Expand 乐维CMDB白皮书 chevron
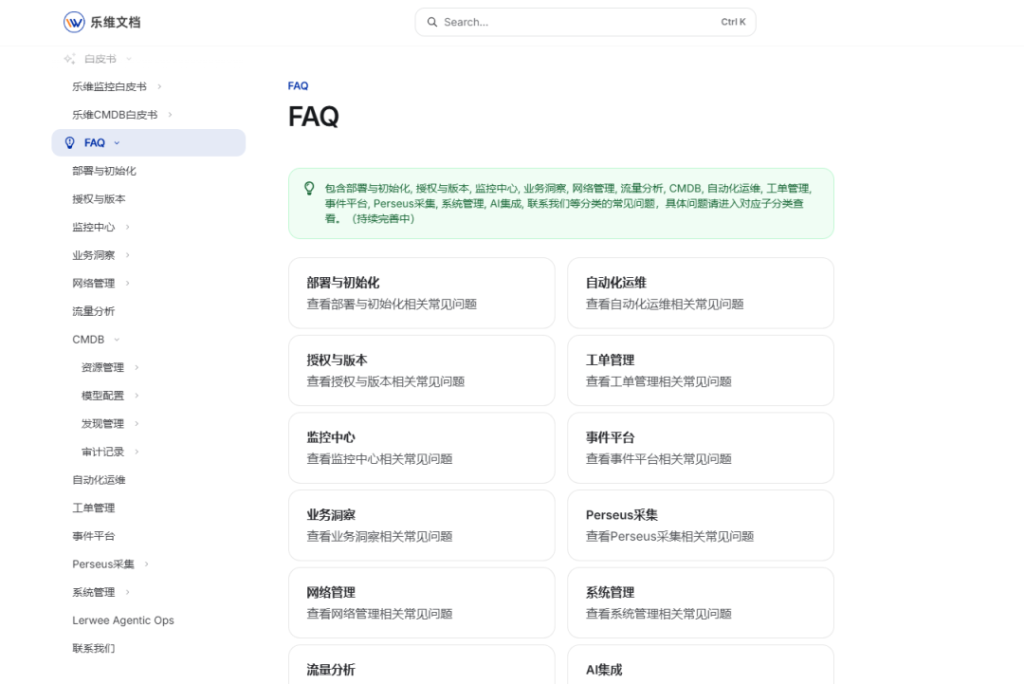The width and height of the screenshot is (1024, 684). [x=170, y=114]
